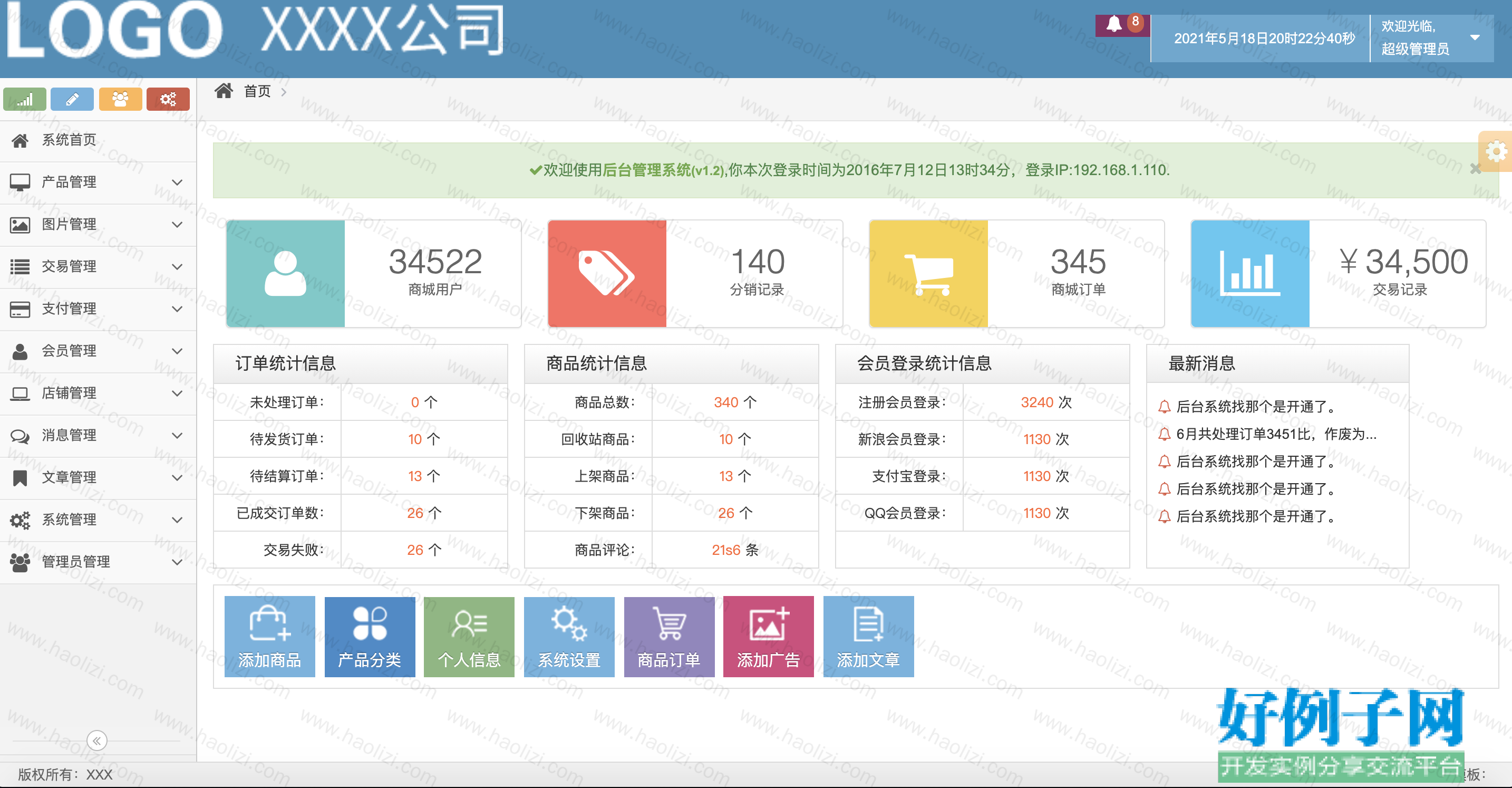Select the 产品管理 menu label

click(x=69, y=182)
